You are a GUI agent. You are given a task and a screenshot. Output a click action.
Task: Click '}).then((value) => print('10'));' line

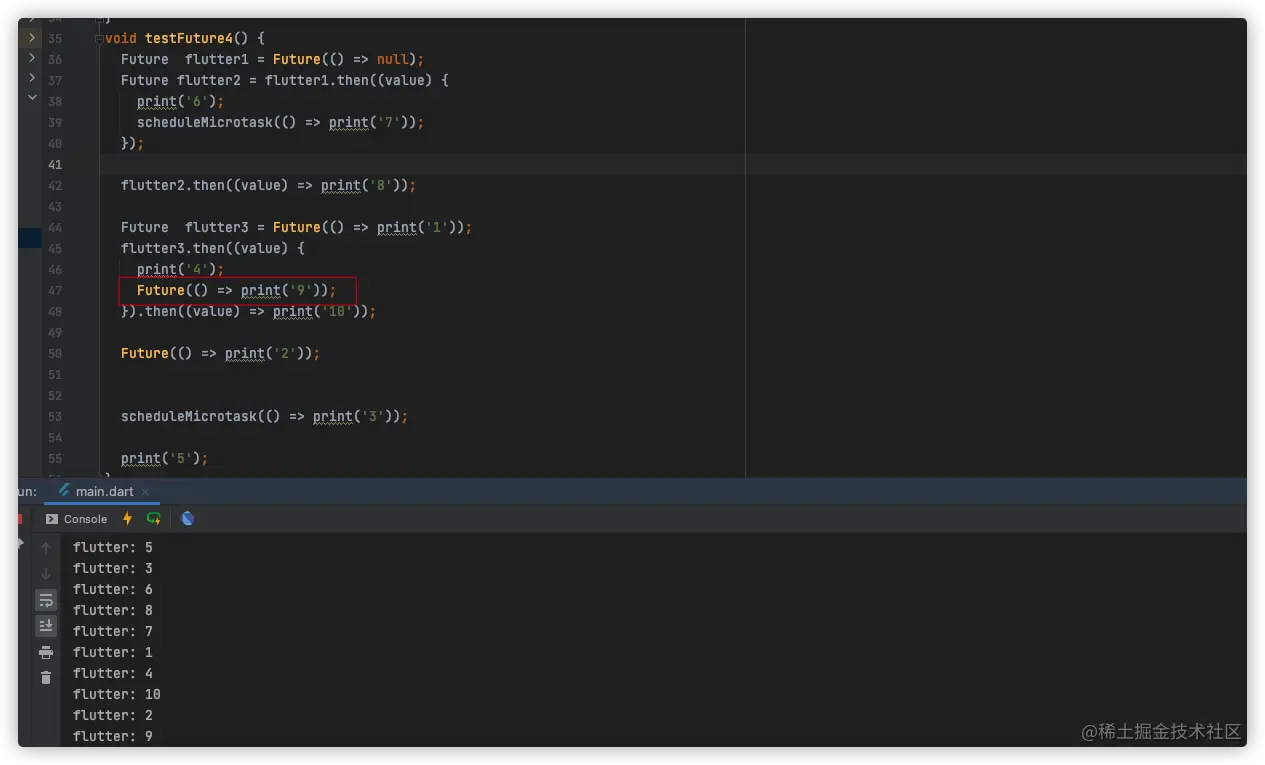248,311
